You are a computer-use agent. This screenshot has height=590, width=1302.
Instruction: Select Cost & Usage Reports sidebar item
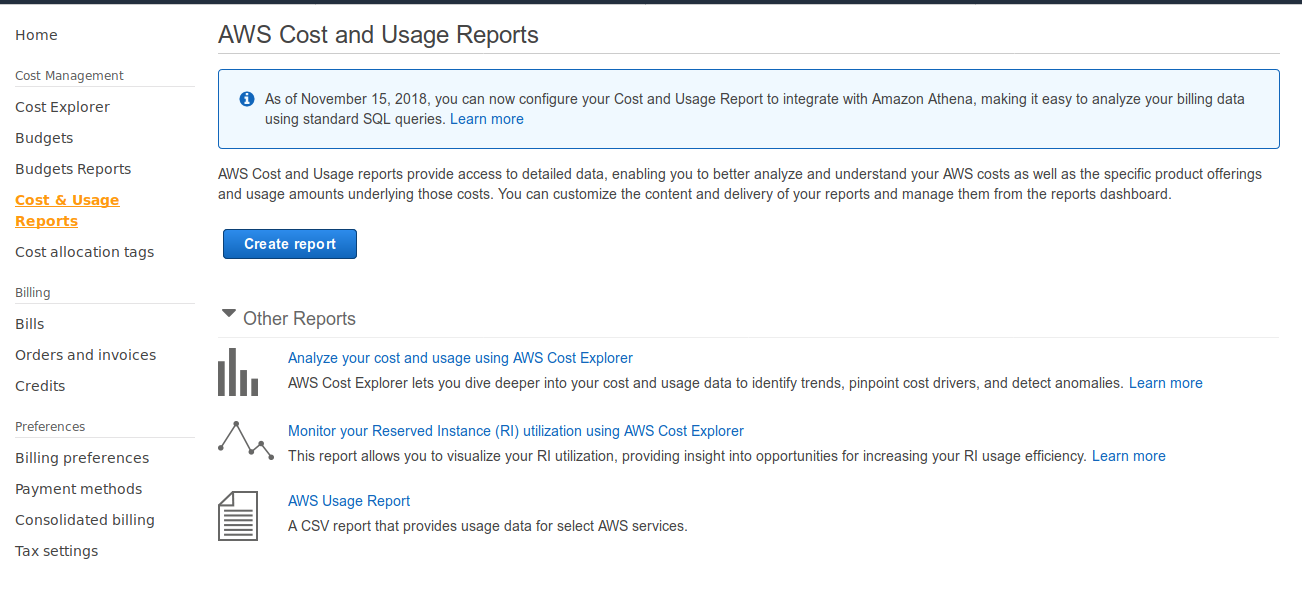pos(67,210)
